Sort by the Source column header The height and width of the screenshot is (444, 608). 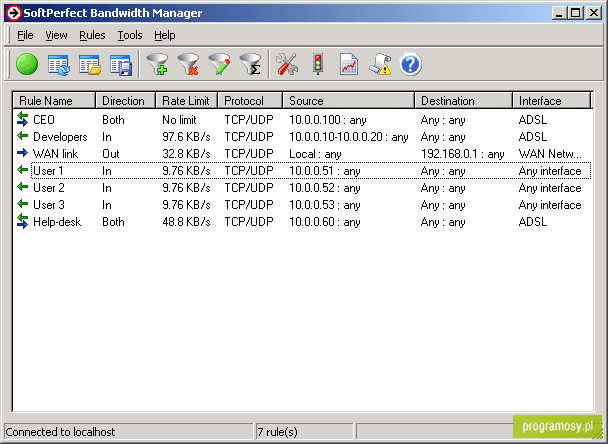(349, 100)
